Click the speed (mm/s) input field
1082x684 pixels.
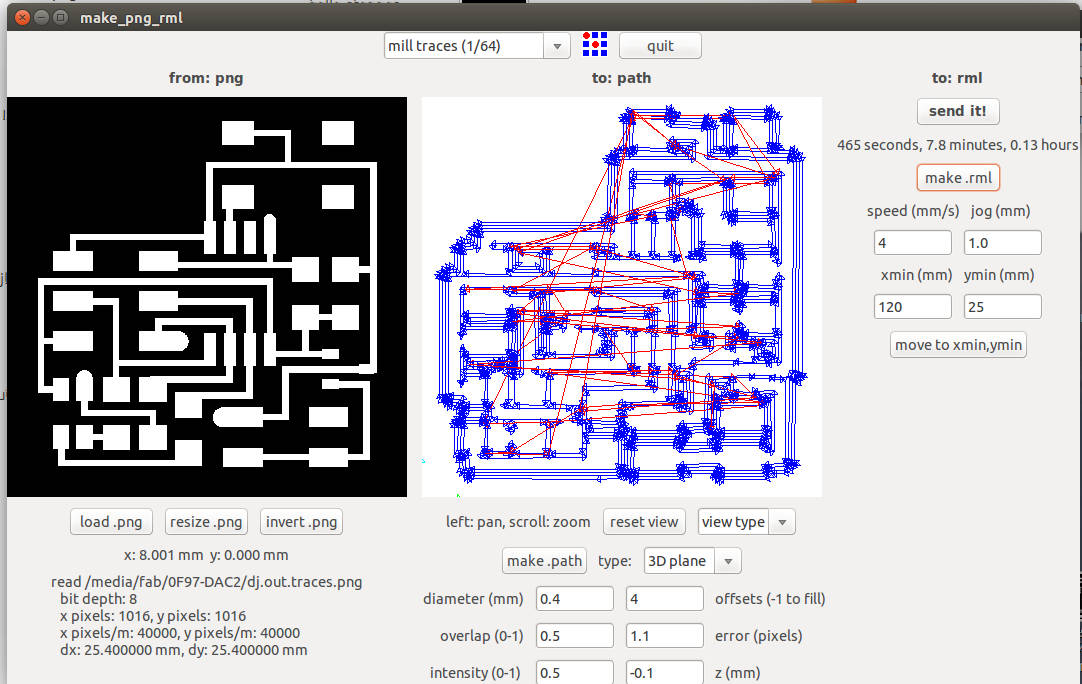click(912, 243)
